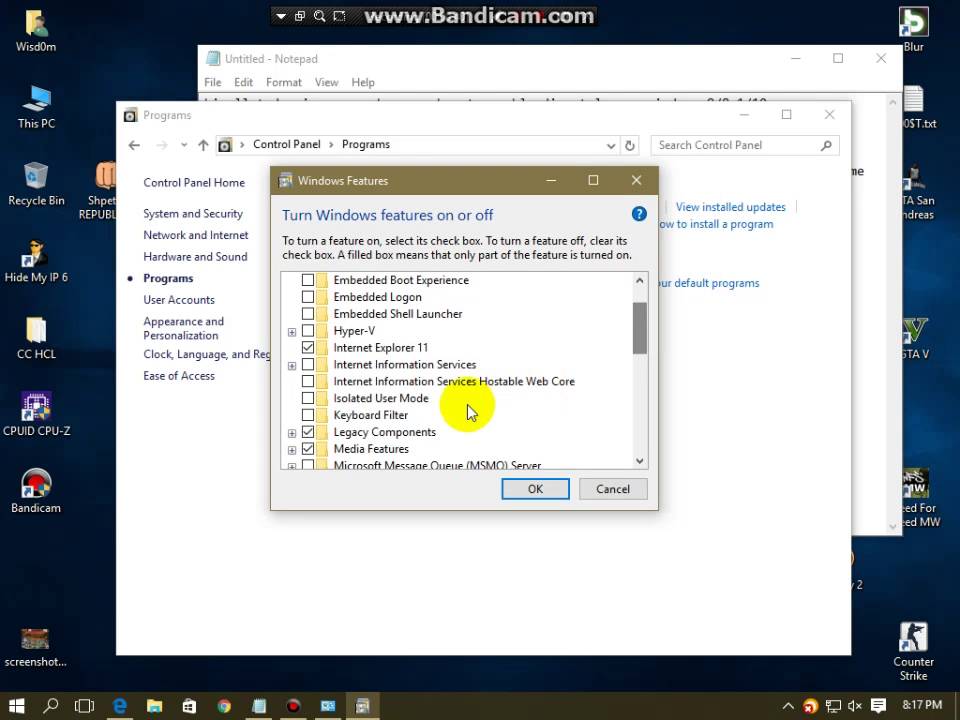The height and width of the screenshot is (720, 960).
Task: Check Isolated User Mode box
Action: (x=308, y=398)
